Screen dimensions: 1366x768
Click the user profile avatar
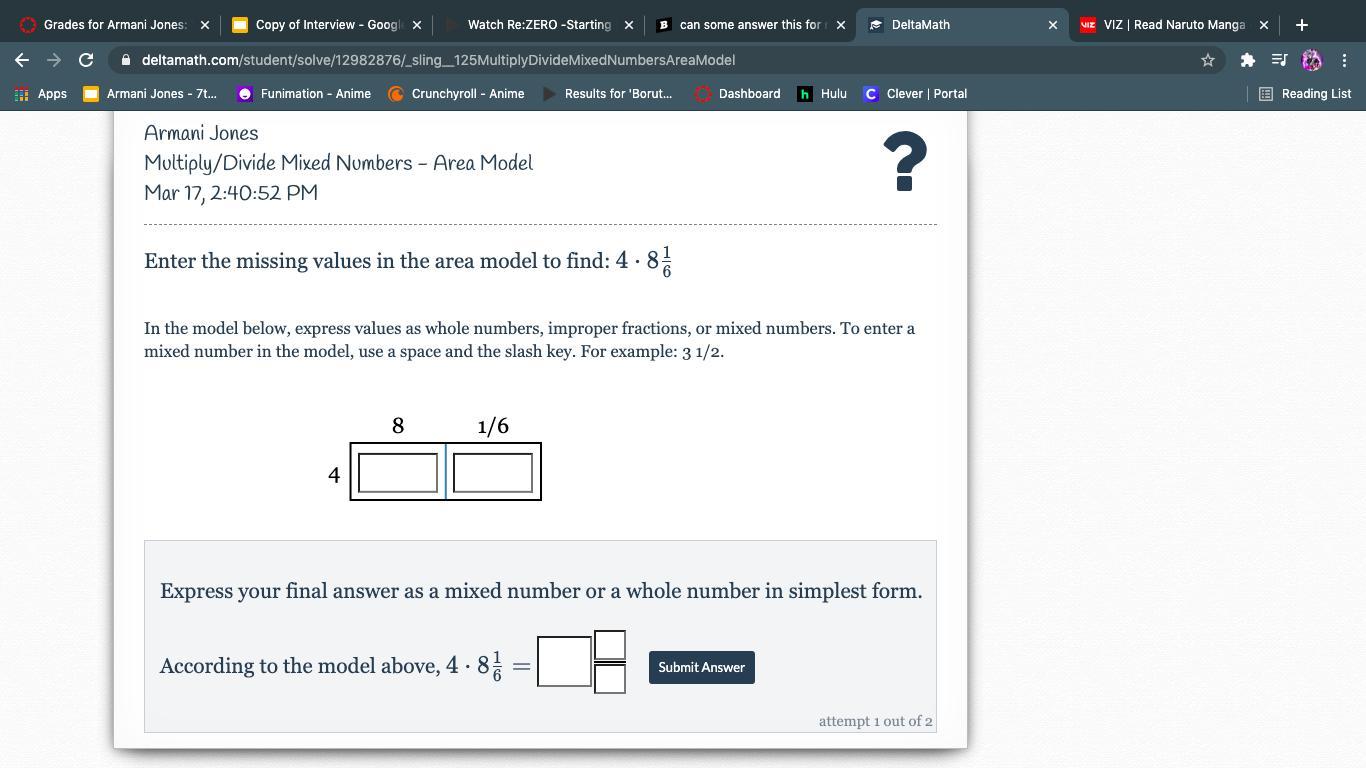point(1312,60)
